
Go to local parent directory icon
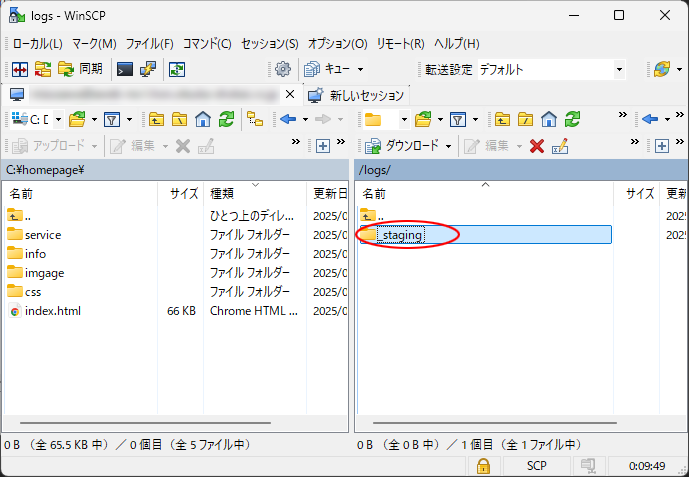click(x=157, y=119)
